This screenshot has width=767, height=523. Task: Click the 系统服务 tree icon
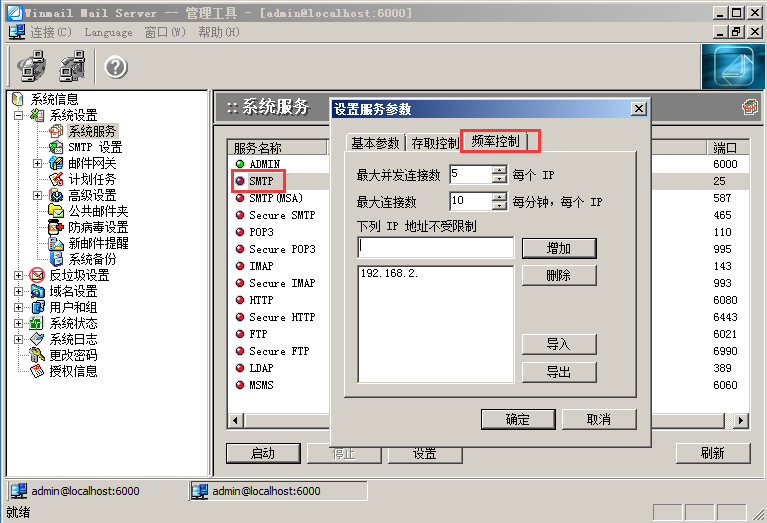coord(56,131)
